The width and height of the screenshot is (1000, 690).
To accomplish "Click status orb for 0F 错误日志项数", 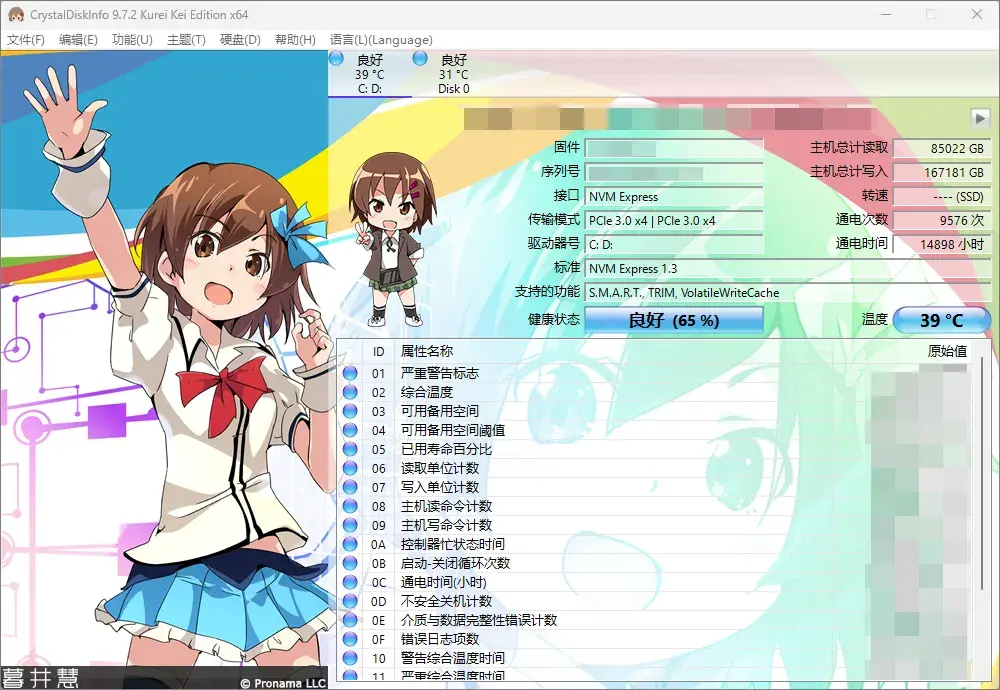I will [x=350, y=639].
